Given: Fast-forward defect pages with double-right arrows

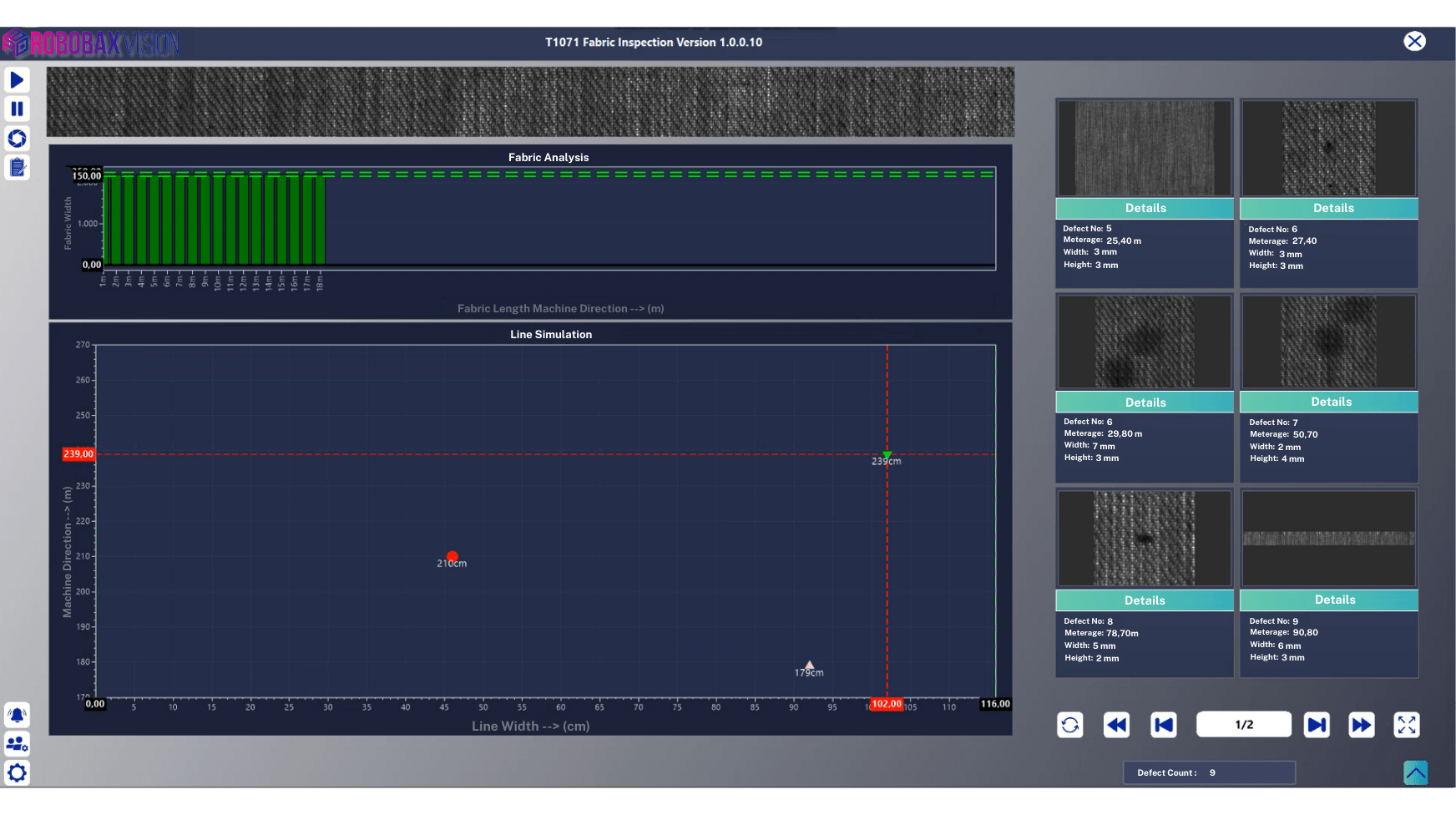Looking at the screenshot, I should pyautogui.click(x=1362, y=725).
